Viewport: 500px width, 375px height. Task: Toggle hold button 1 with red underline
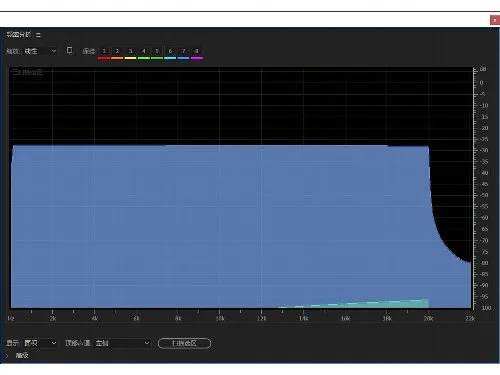tap(104, 51)
